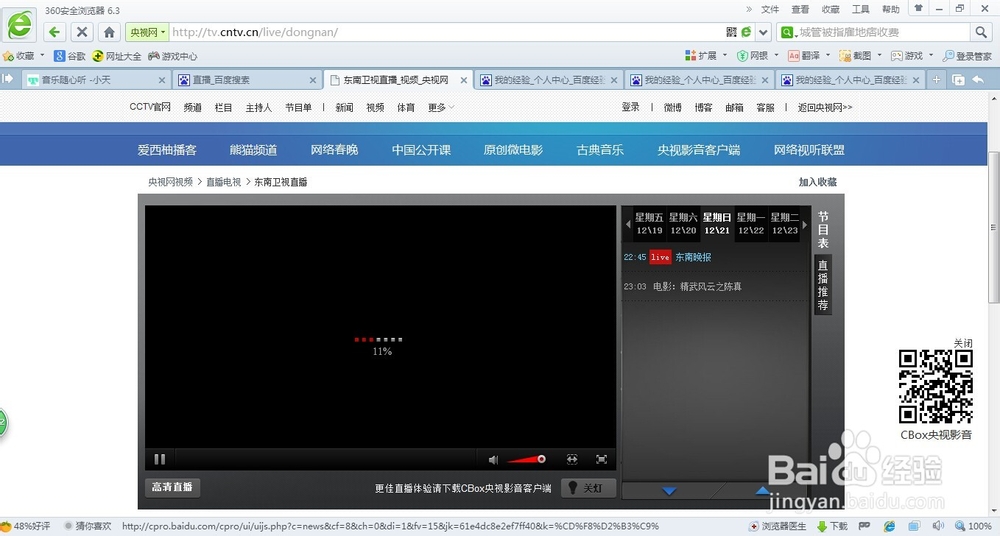Switch to the 音乐随心听-小天 tab
Viewport: 1000px width, 536px height.
tap(94, 80)
